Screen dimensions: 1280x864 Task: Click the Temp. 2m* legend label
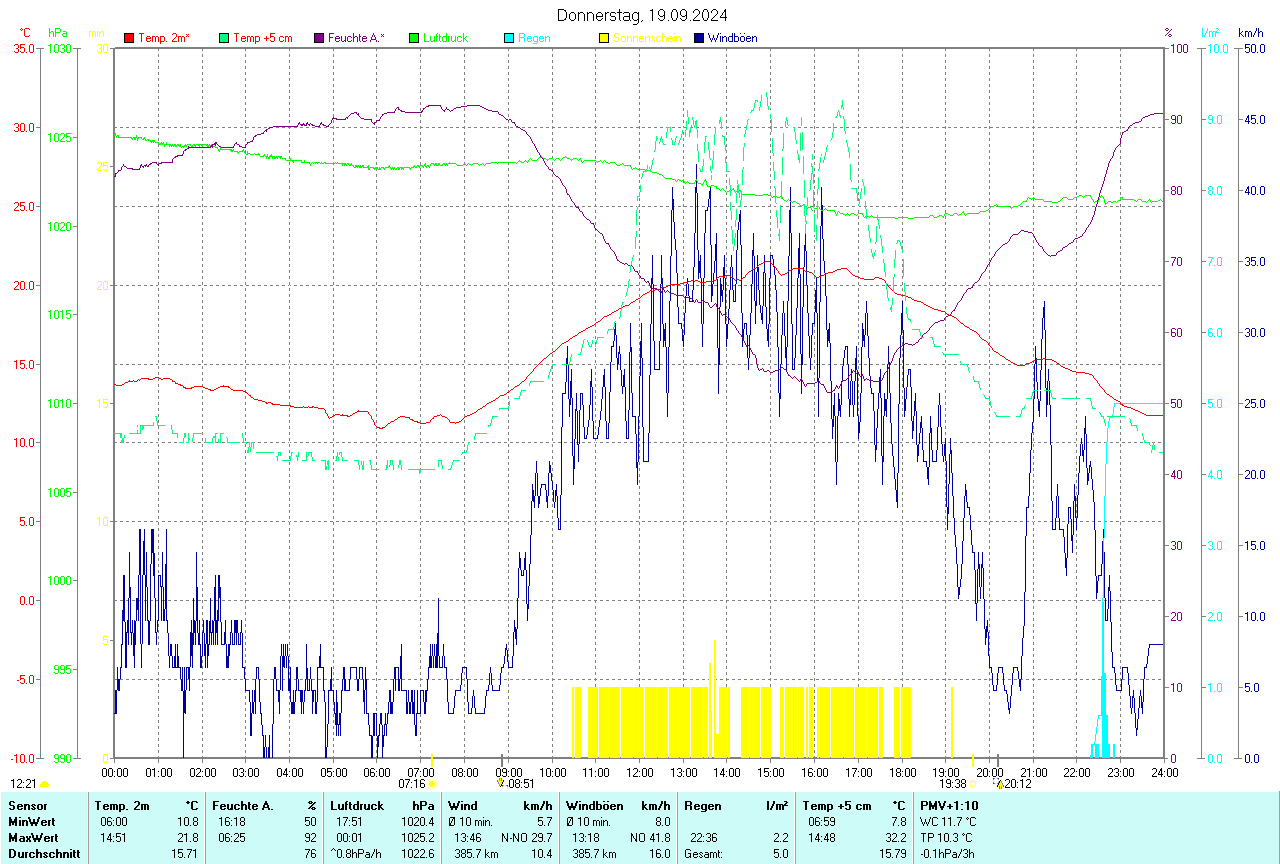click(164, 38)
